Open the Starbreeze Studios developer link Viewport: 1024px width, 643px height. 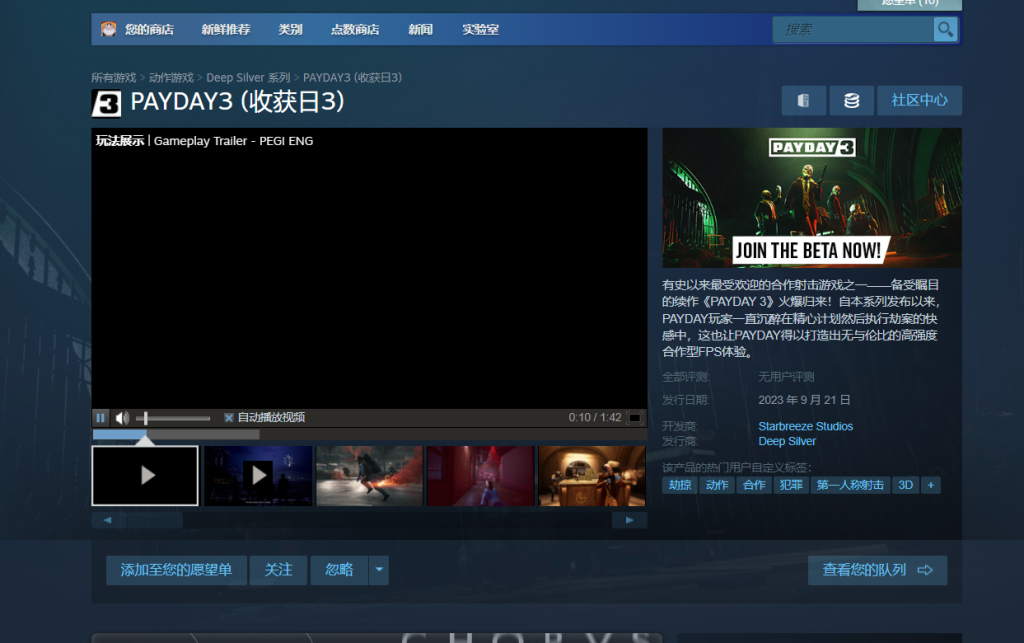pos(805,426)
